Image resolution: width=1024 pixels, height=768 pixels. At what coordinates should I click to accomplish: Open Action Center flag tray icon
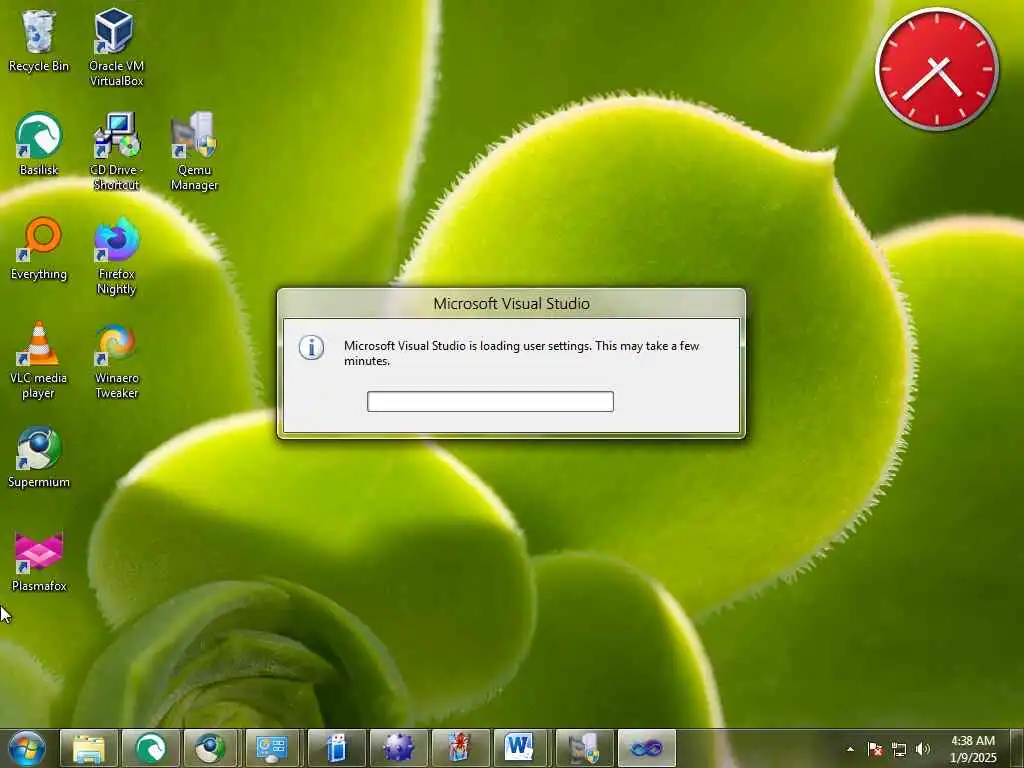875,749
